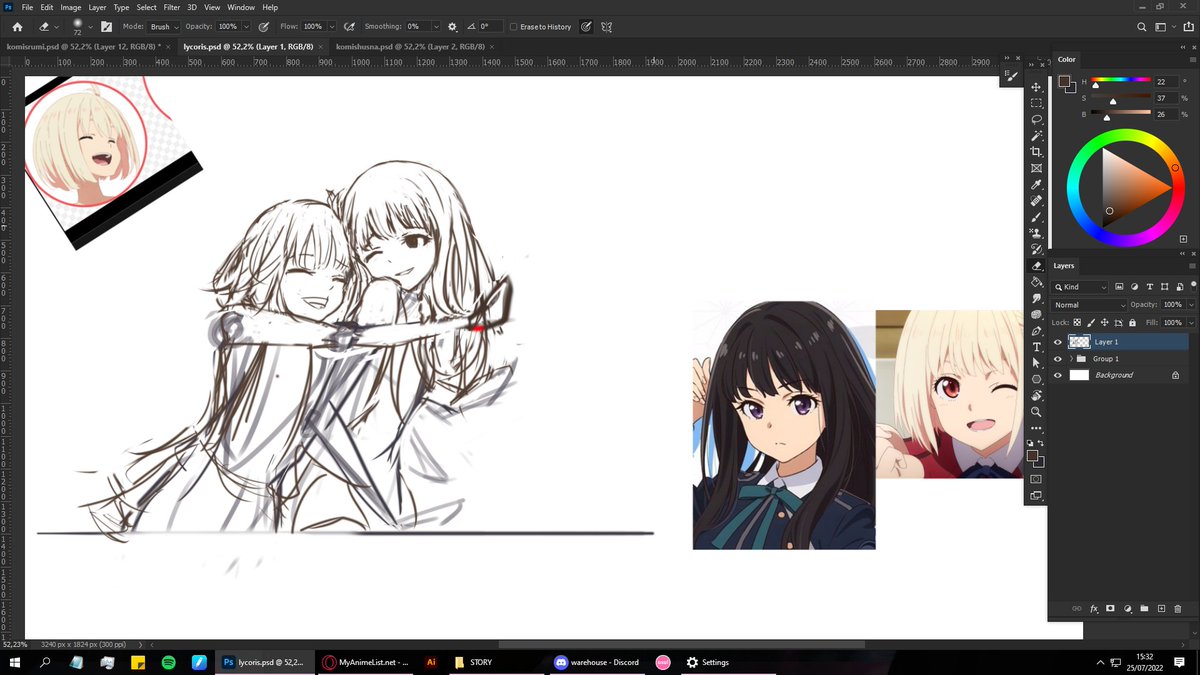Screen dimensions: 1200x675
Task: Toggle lock position
Action: pos(1104,323)
